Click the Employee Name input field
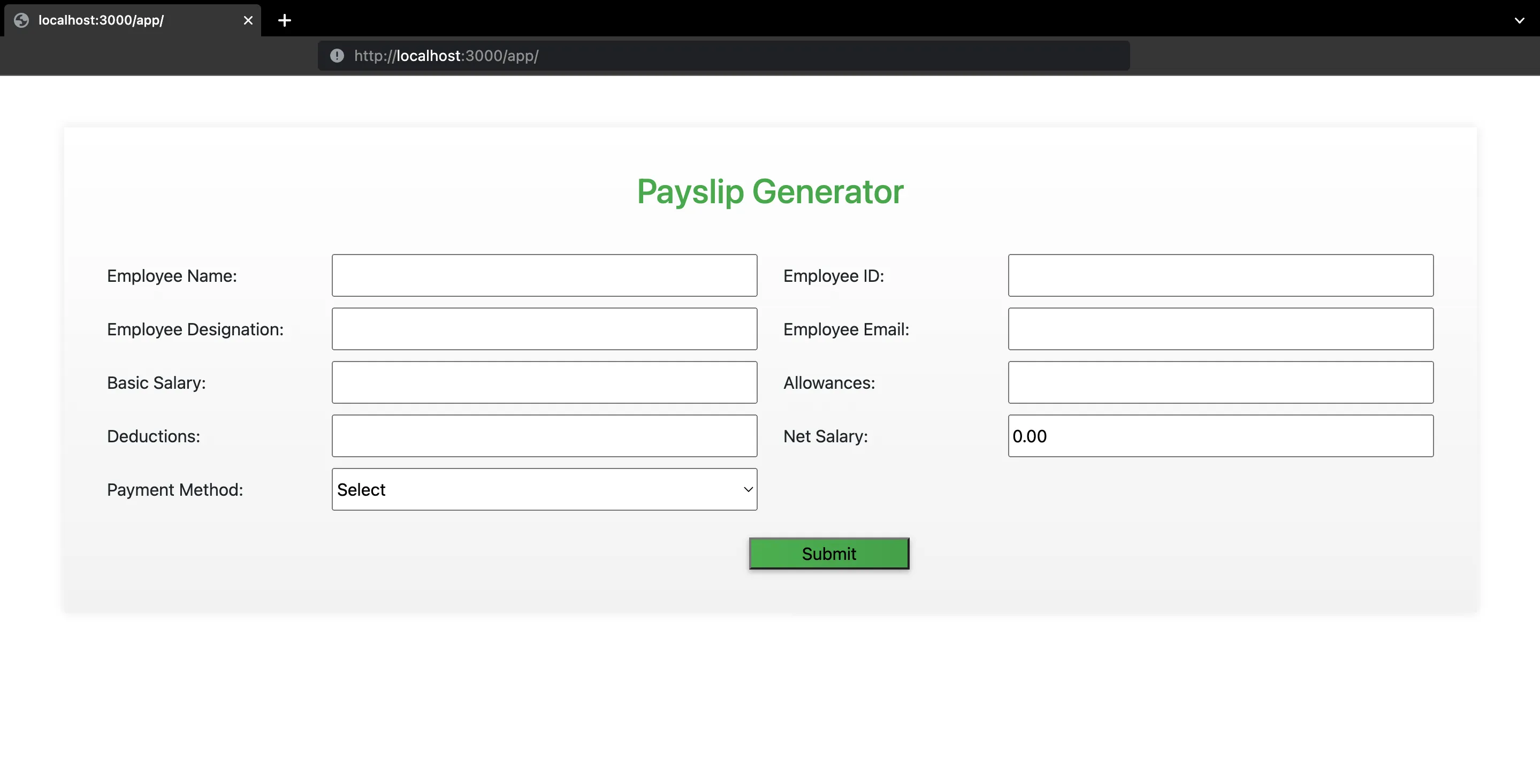Viewport: 1540px width, 784px height. pos(544,275)
